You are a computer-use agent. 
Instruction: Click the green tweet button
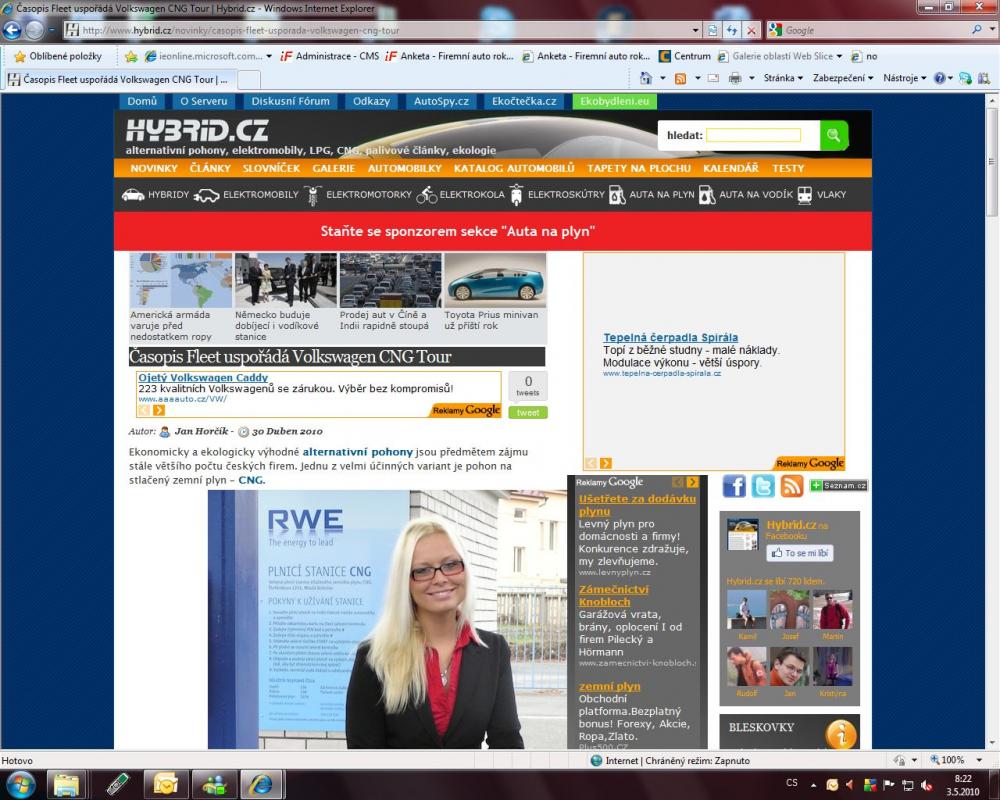pos(527,413)
